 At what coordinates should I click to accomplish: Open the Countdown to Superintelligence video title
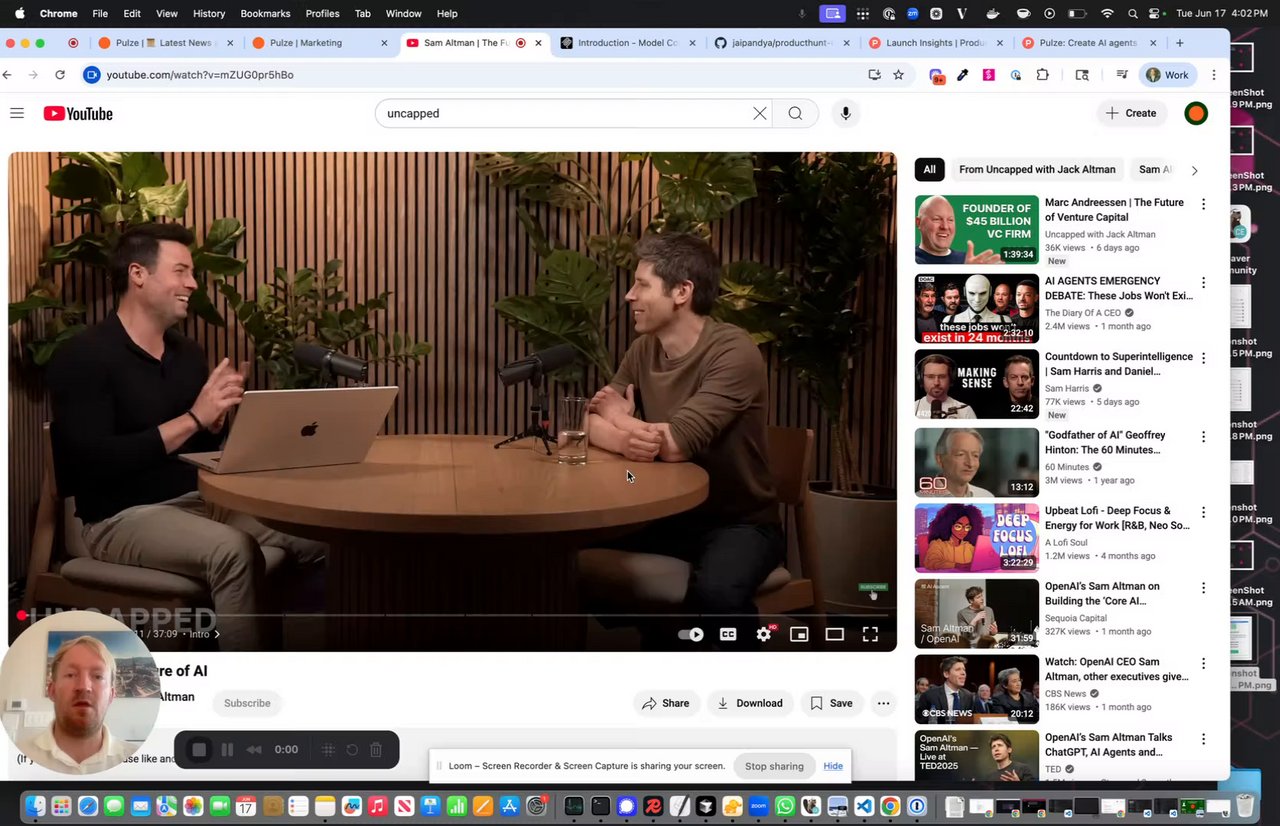pyautogui.click(x=1119, y=364)
